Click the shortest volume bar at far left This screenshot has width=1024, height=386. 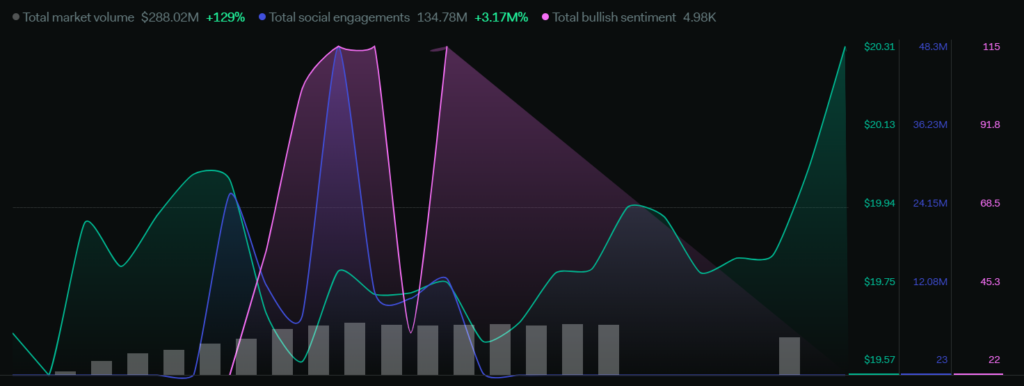(x=65, y=373)
